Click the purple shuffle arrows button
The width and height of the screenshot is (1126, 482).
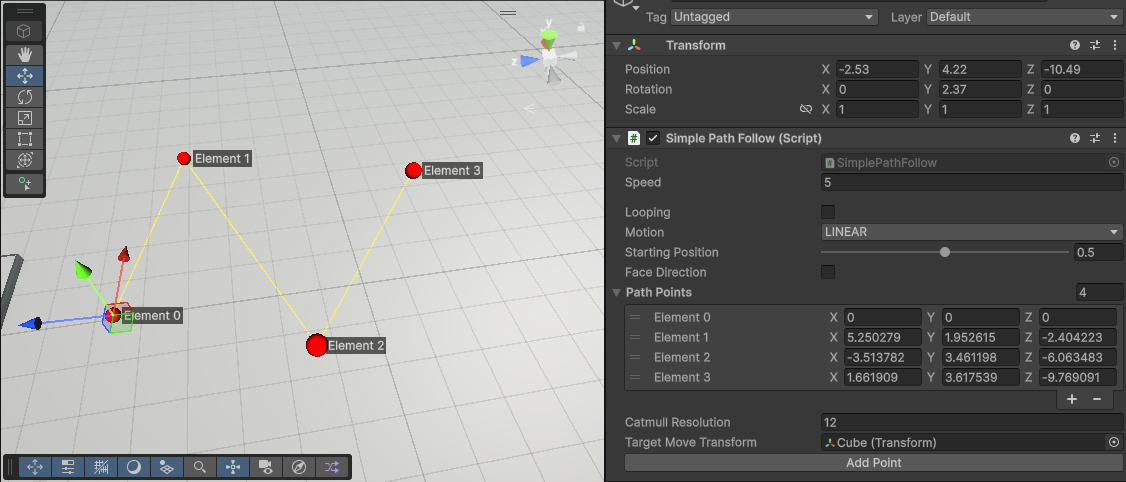(x=332, y=467)
